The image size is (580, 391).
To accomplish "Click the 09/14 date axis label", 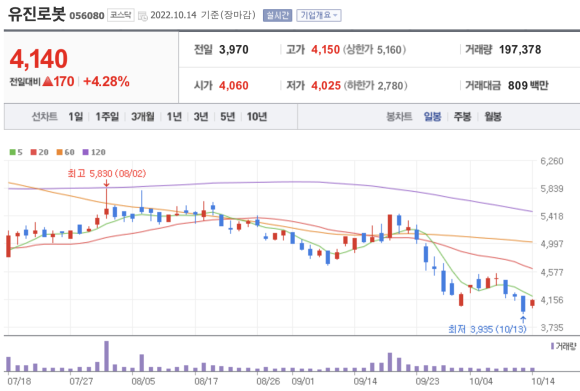I will [365, 381].
